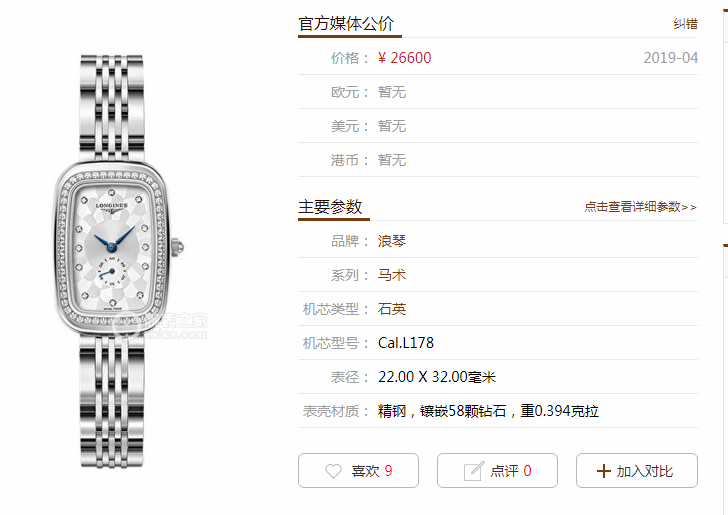Click the watch dial with blue hands

coord(112,248)
